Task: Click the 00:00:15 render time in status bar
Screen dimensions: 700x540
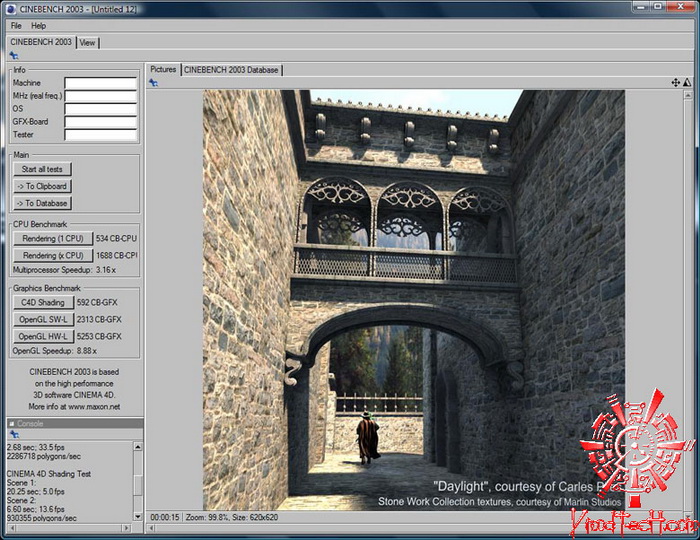Action: pyautogui.click(x=164, y=517)
